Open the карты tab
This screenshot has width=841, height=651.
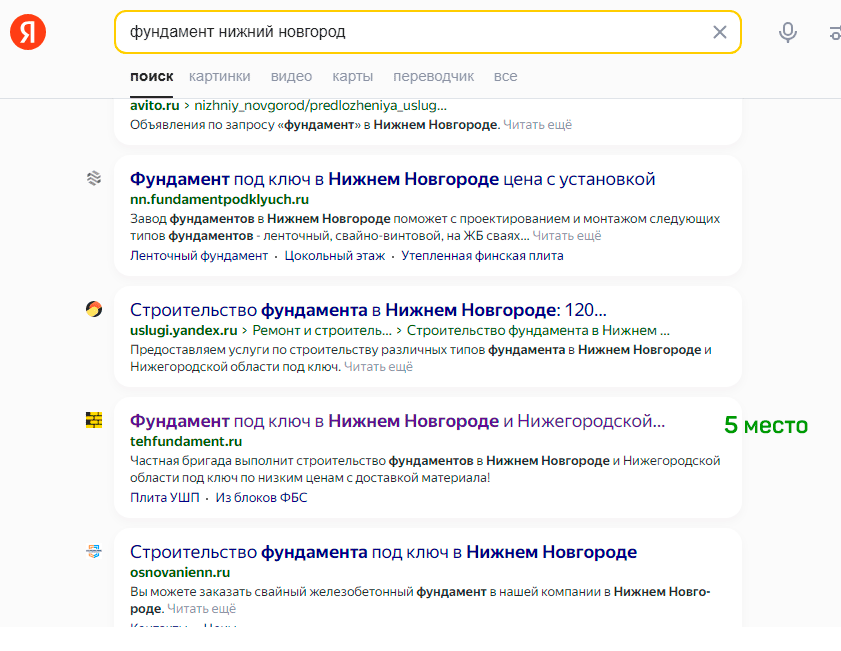pos(352,76)
